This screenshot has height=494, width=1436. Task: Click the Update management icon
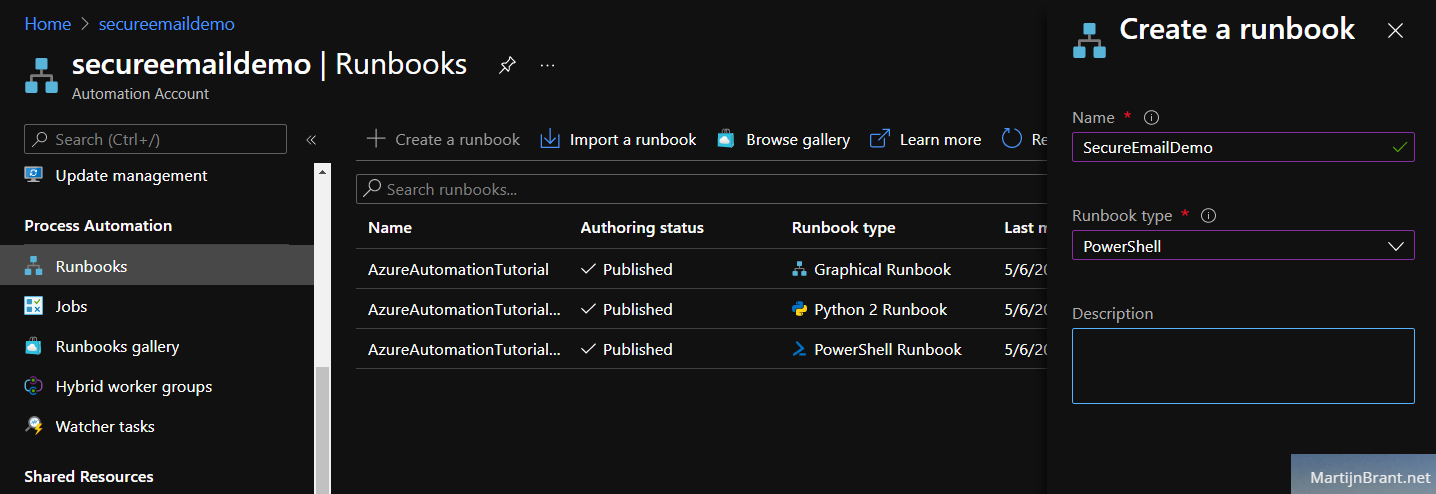[34, 175]
